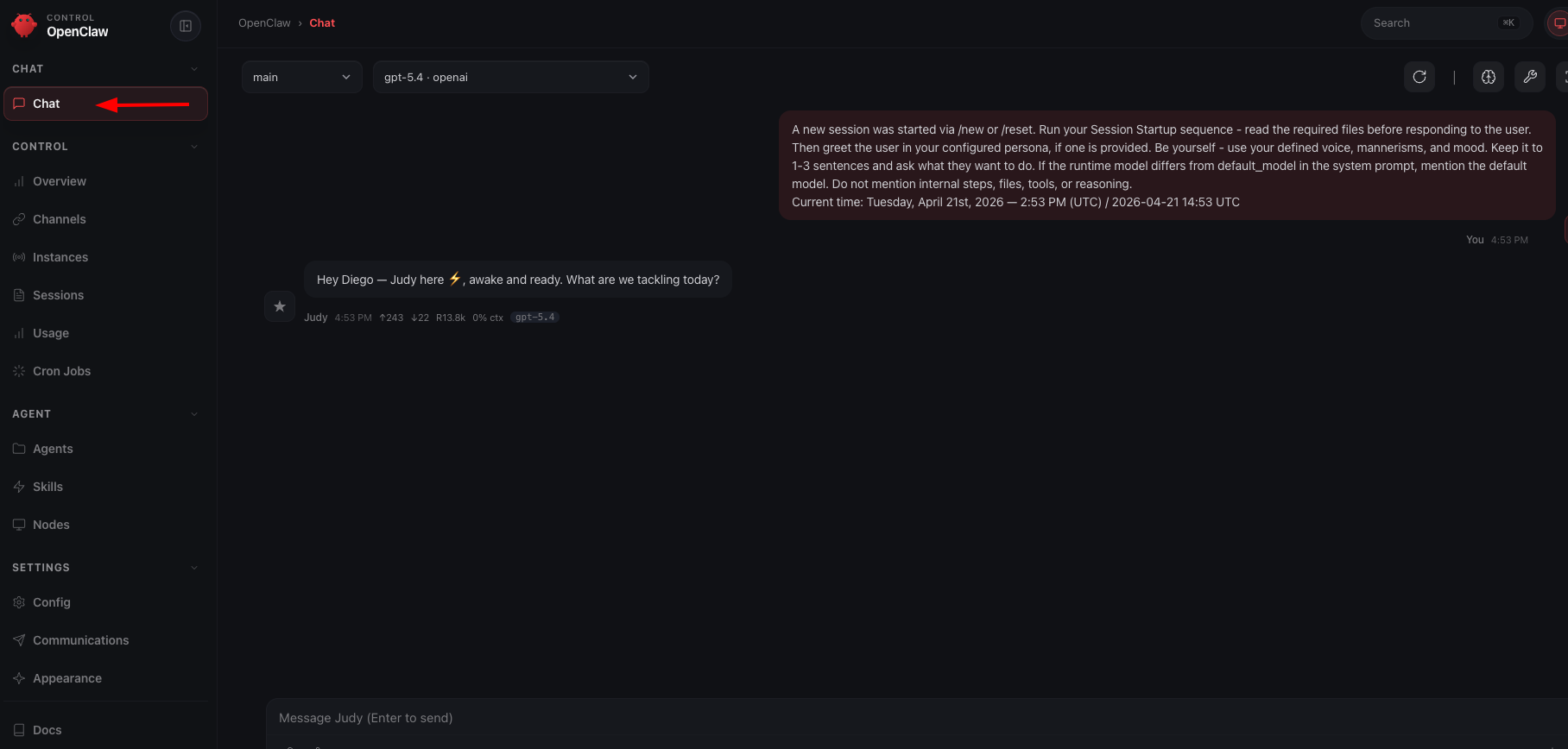
Task: Open the wrench tools panel
Action: tap(1529, 77)
